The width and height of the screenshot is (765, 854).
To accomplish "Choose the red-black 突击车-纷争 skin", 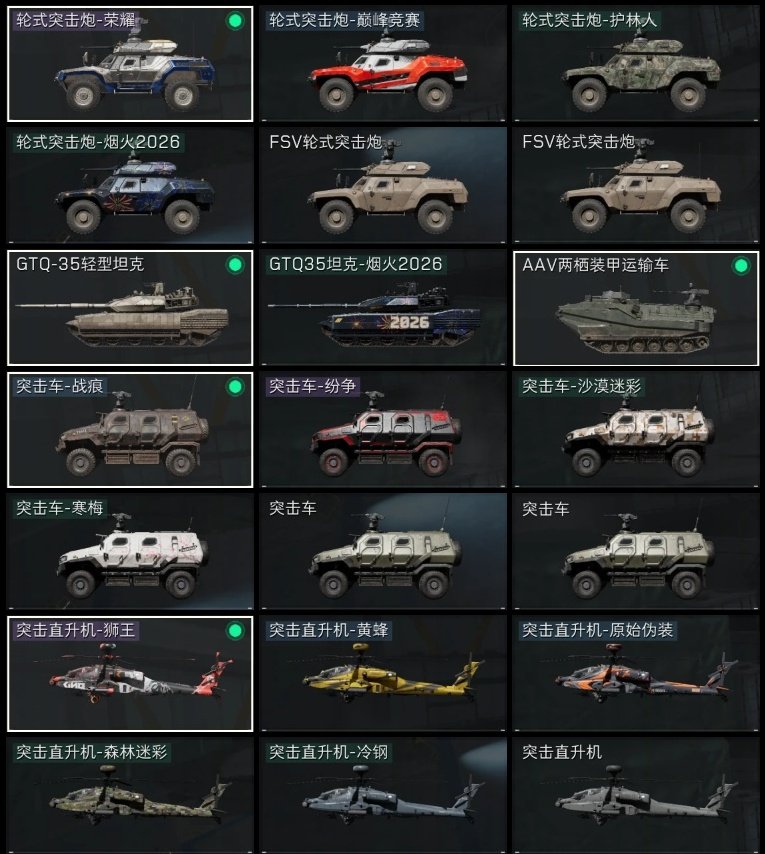I will pos(383,430).
